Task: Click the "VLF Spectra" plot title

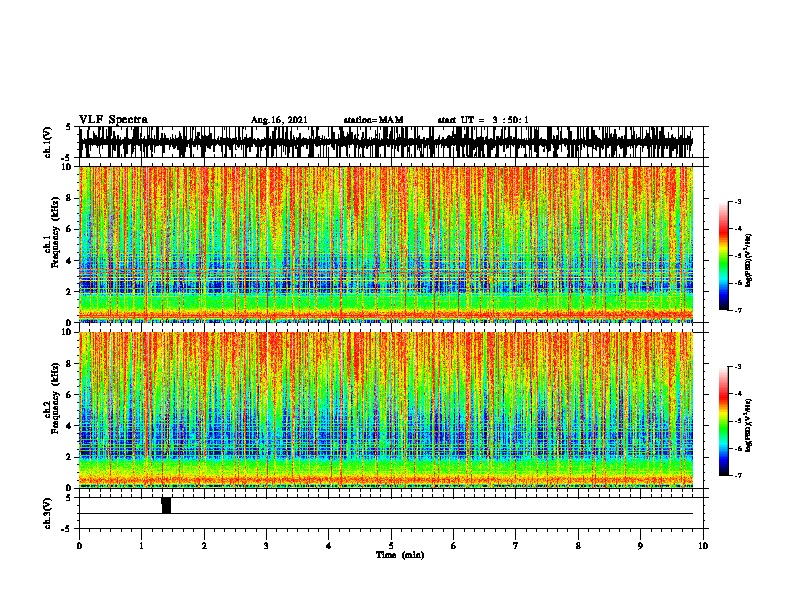Action: (113, 120)
